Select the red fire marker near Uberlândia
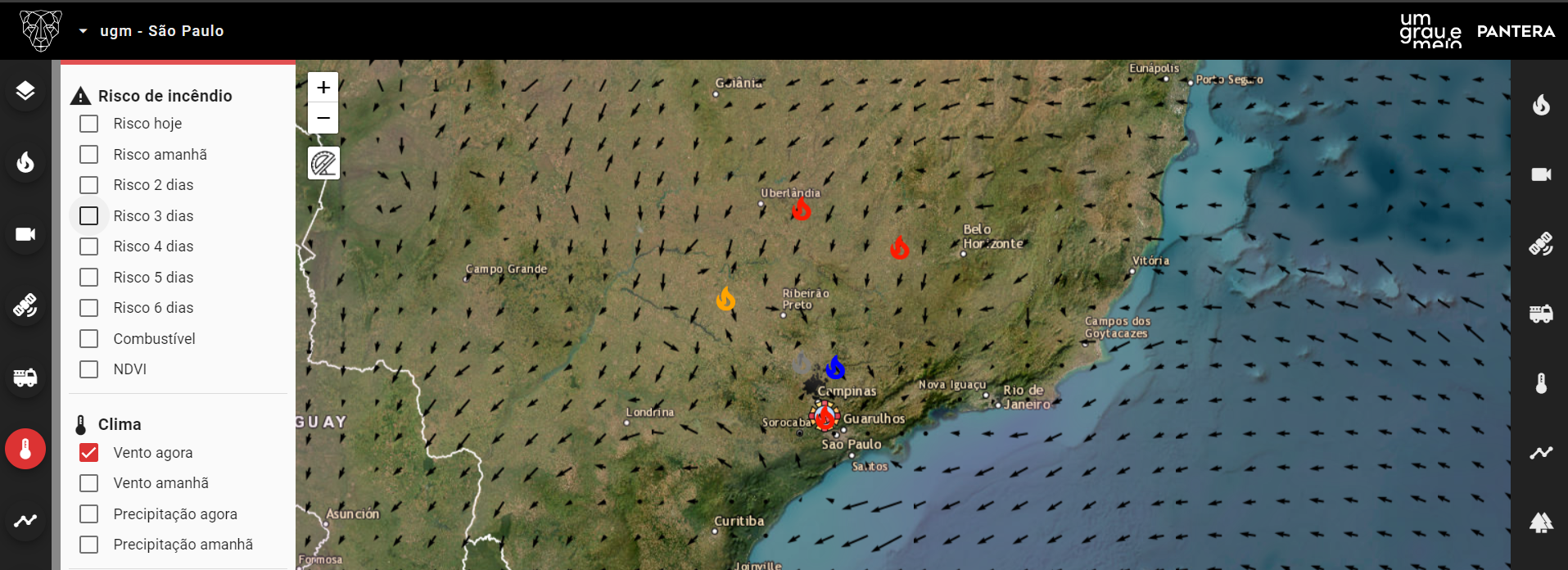 801,209
